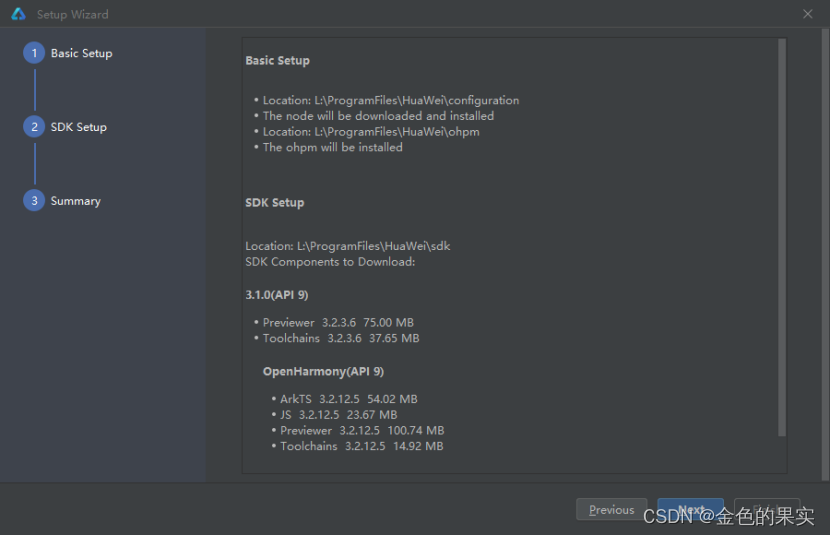This screenshot has height=536, width=831.
Task: Click the Basic Setup heading in summary
Action: coord(278,61)
